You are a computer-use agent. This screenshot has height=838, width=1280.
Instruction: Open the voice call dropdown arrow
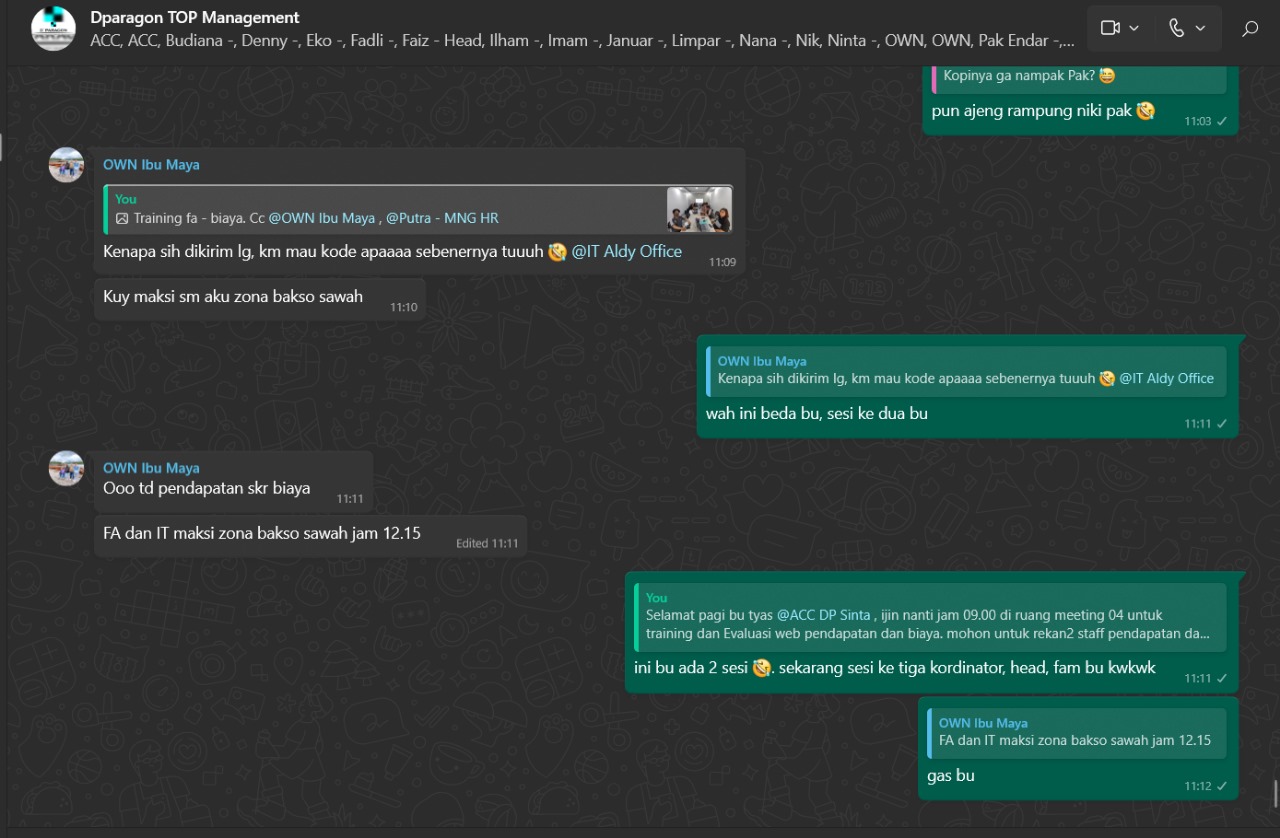(1200, 28)
